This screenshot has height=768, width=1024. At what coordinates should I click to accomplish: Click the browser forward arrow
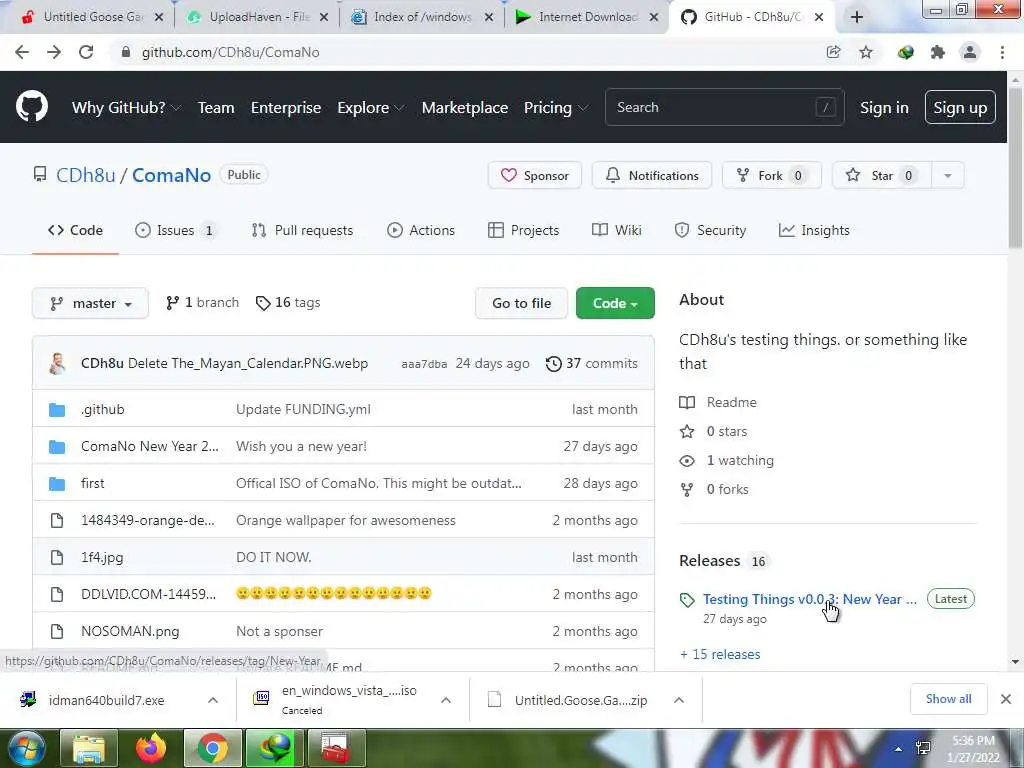[54, 52]
